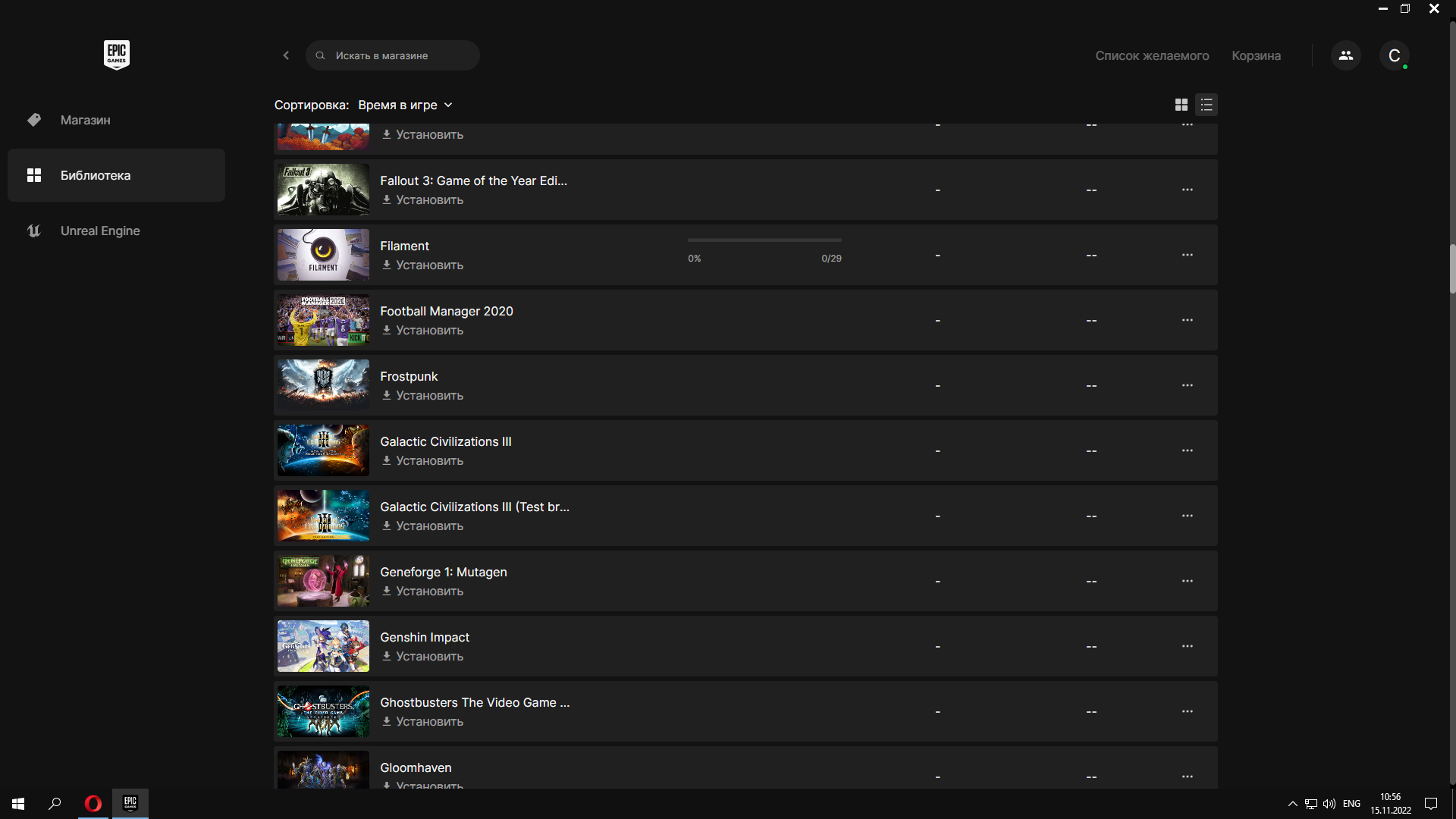This screenshot has height=819, width=1456.
Task: Open the friends list icon
Action: pyautogui.click(x=1345, y=55)
